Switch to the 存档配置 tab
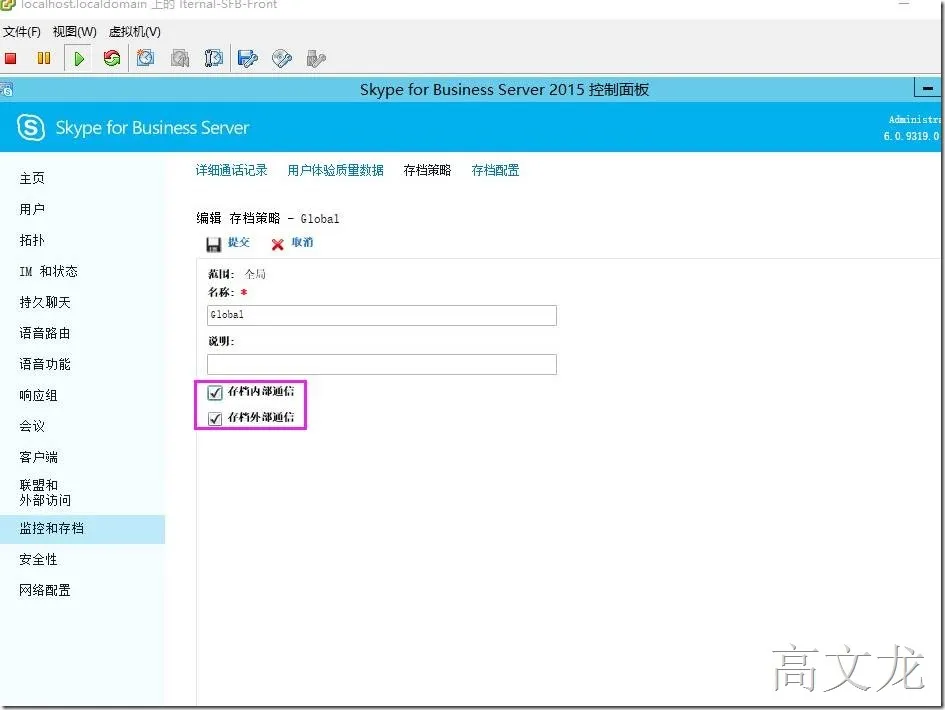Screen dimensions: 945x710 point(495,171)
